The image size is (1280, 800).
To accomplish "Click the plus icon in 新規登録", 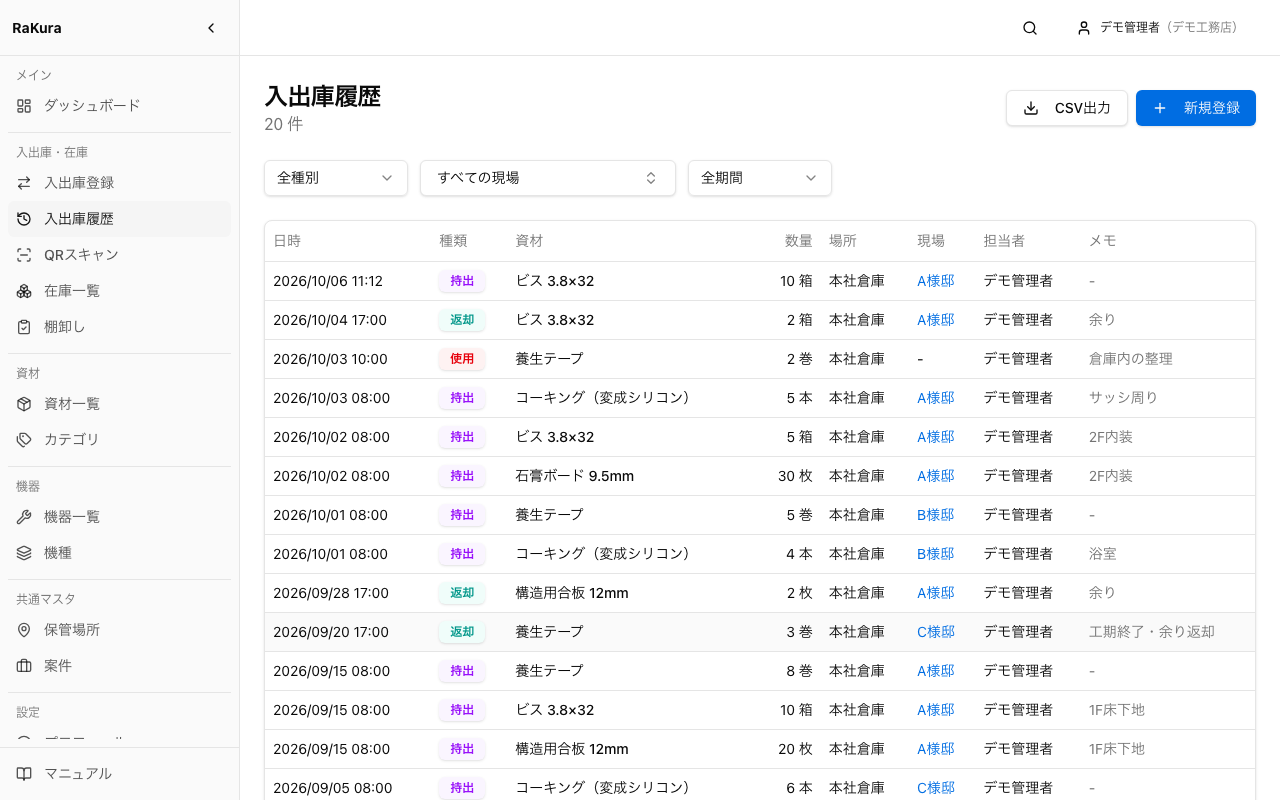I will (1160, 108).
